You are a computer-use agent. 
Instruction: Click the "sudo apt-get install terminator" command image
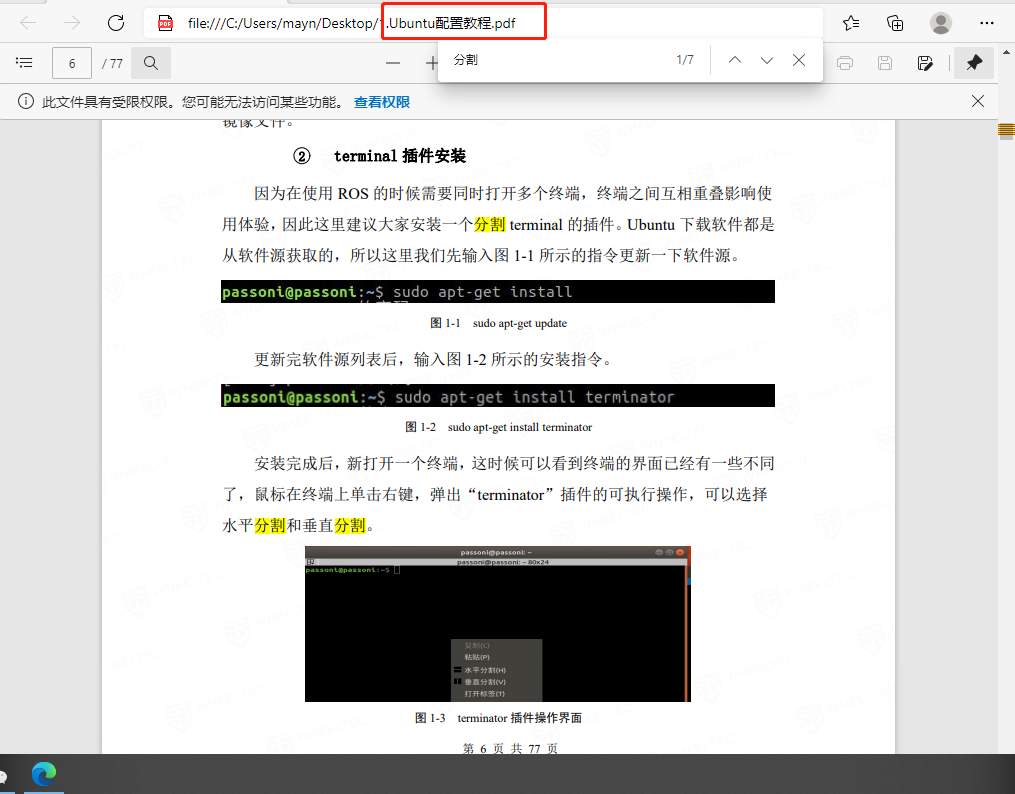(x=498, y=396)
